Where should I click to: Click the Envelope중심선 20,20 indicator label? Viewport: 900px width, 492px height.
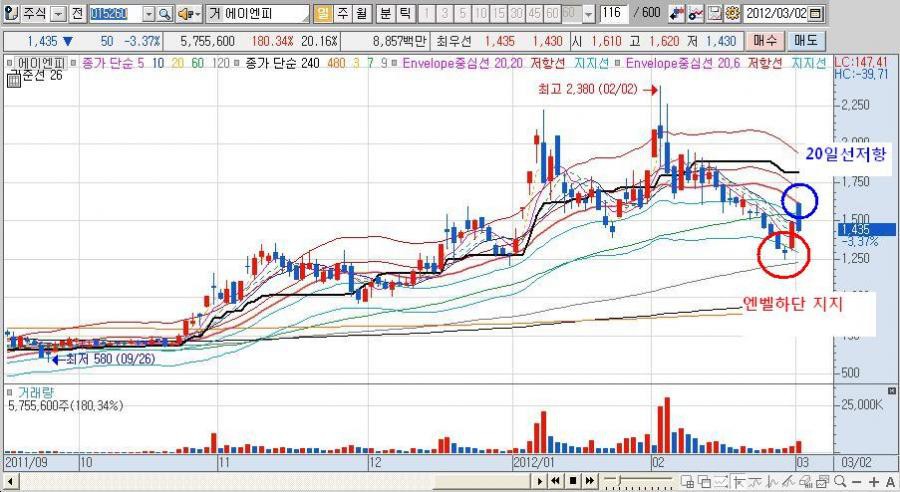pos(463,63)
